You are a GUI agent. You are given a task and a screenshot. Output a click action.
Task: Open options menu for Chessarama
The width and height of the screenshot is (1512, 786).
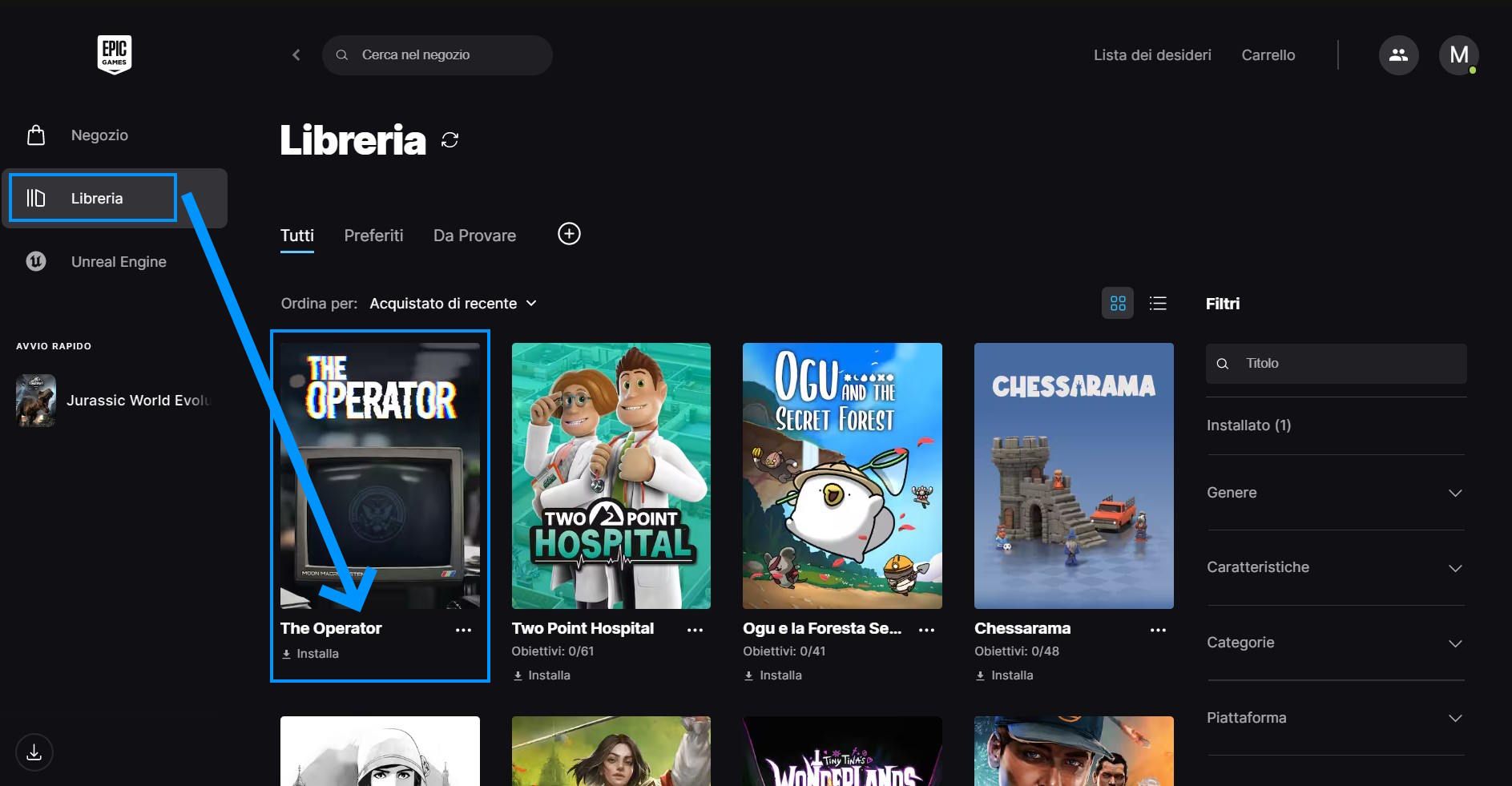tap(1158, 630)
